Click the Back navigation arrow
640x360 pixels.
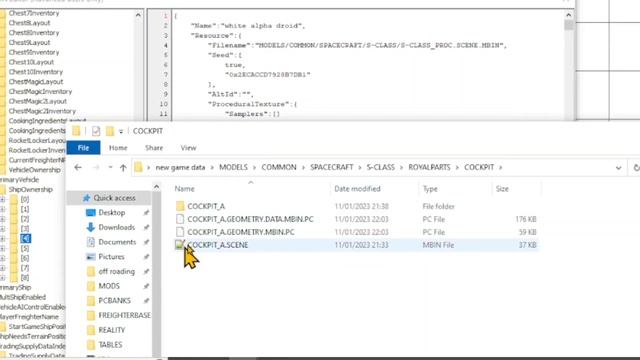pyautogui.click(x=78, y=167)
